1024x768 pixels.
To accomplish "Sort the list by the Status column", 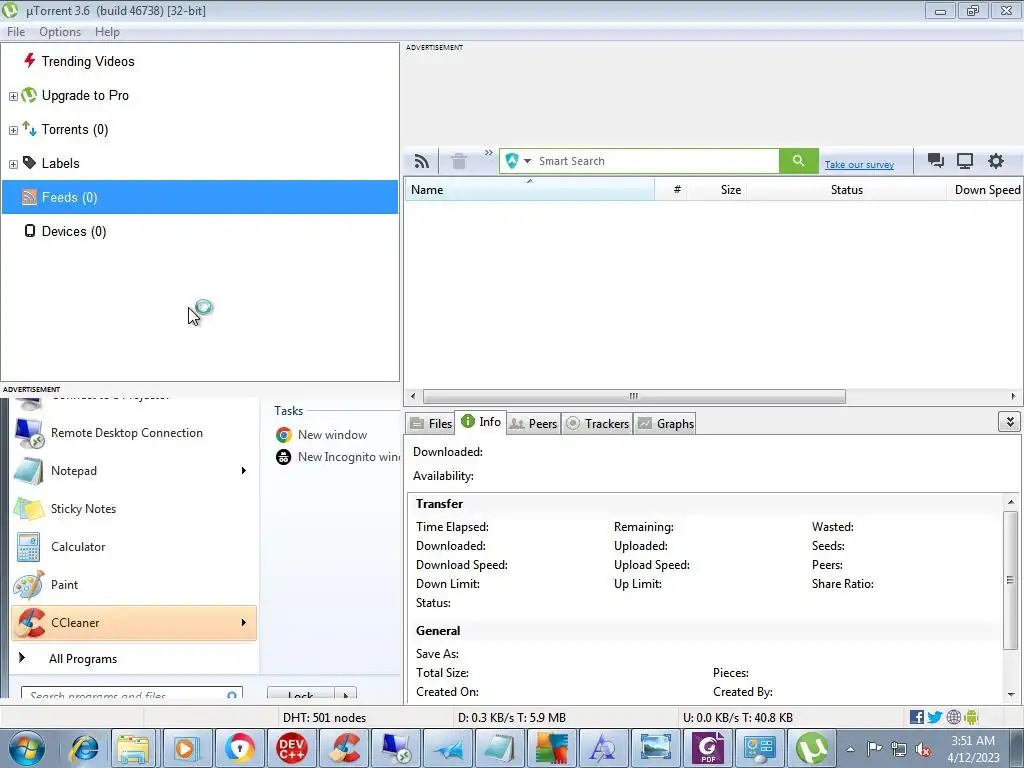I will [846, 190].
